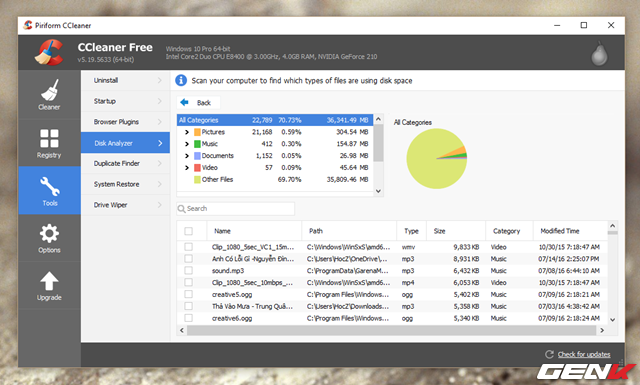Viewport: 640px width, 385px height.
Task: Click the chevron beside Uninstall
Action: click(x=160, y=80)
